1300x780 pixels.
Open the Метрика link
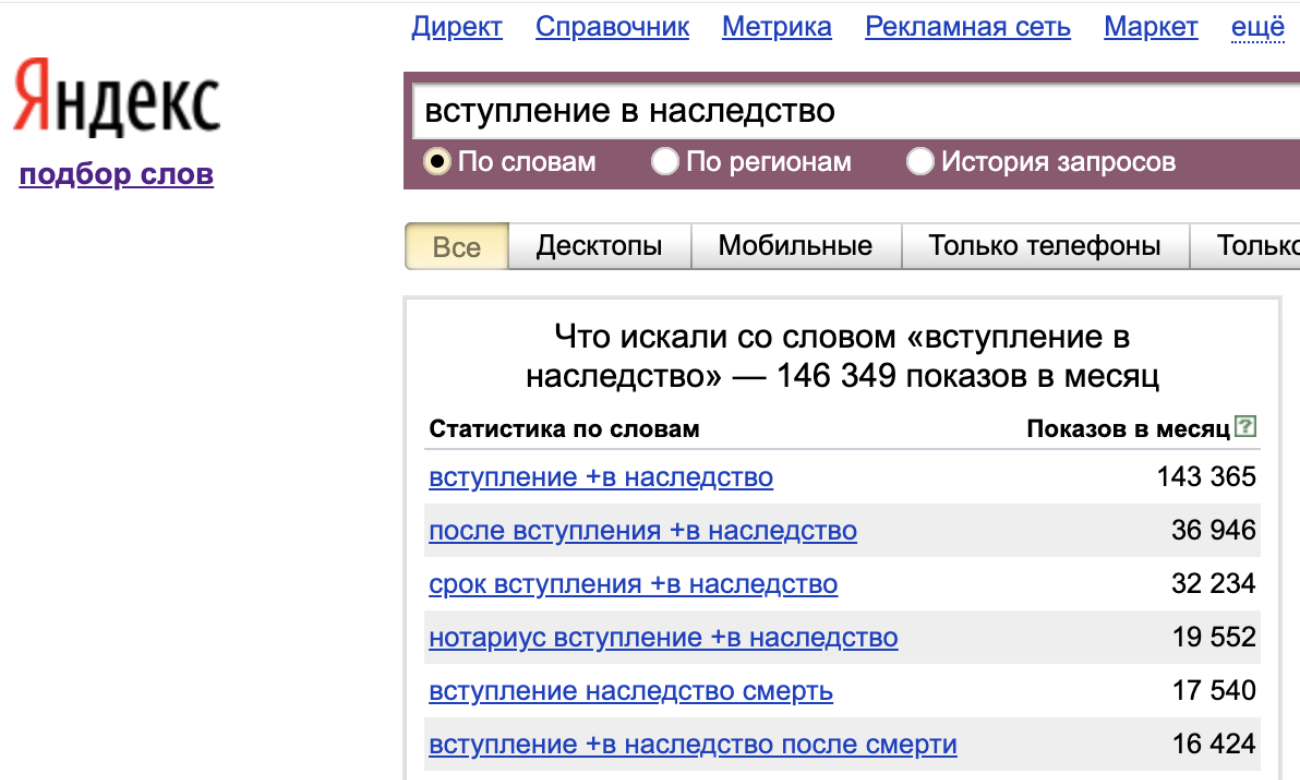[776, 27]
